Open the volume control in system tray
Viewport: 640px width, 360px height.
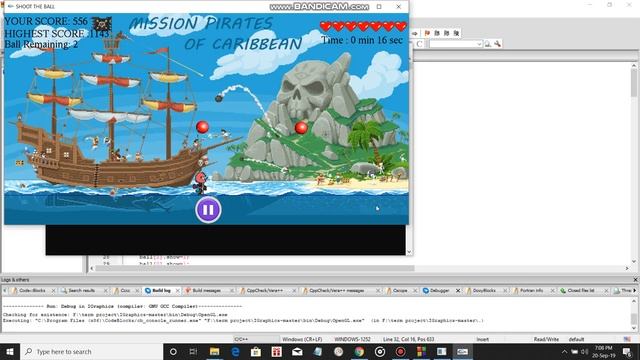pyautogui.click(x=584, y=351)
